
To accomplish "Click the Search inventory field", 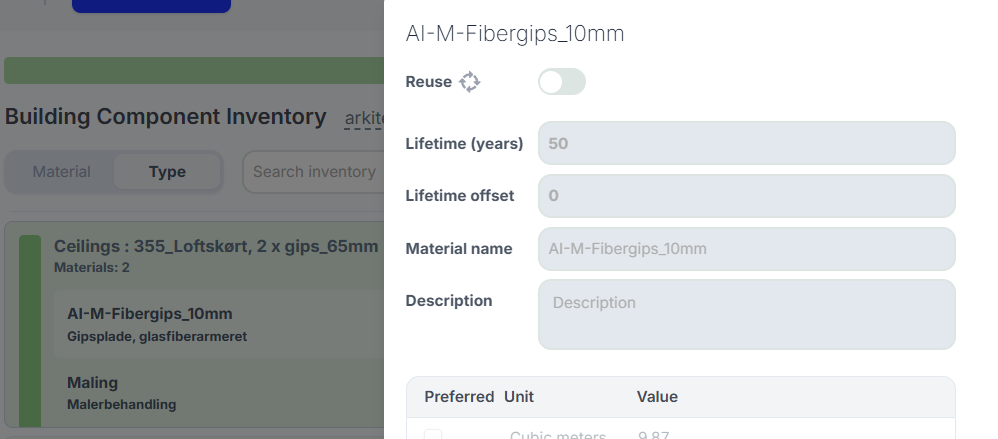I will click(314, 172).
